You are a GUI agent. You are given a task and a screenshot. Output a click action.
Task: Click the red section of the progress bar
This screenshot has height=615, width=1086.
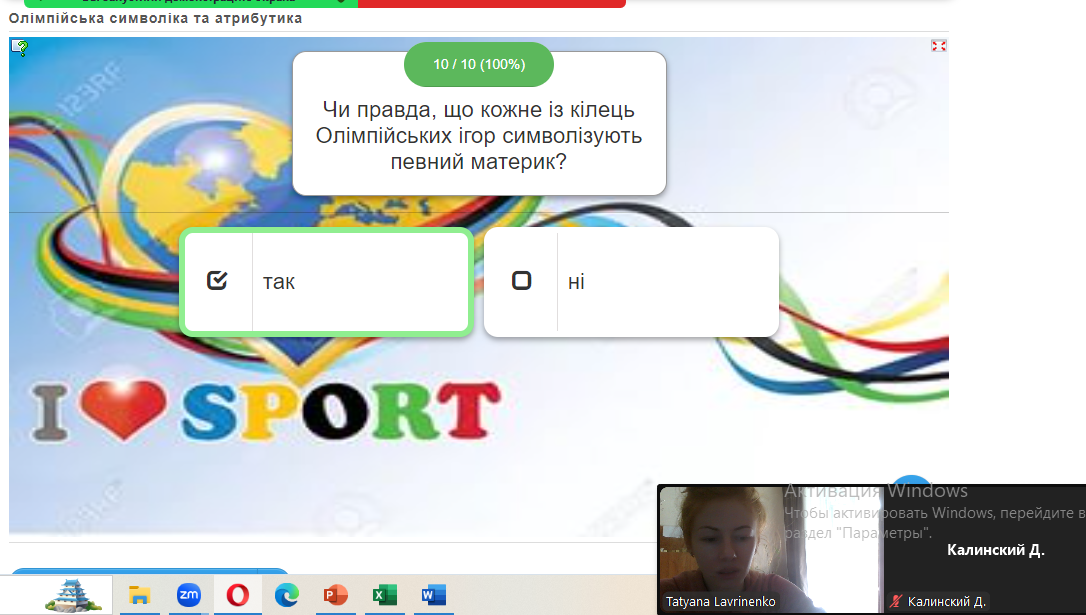[492, 3]
